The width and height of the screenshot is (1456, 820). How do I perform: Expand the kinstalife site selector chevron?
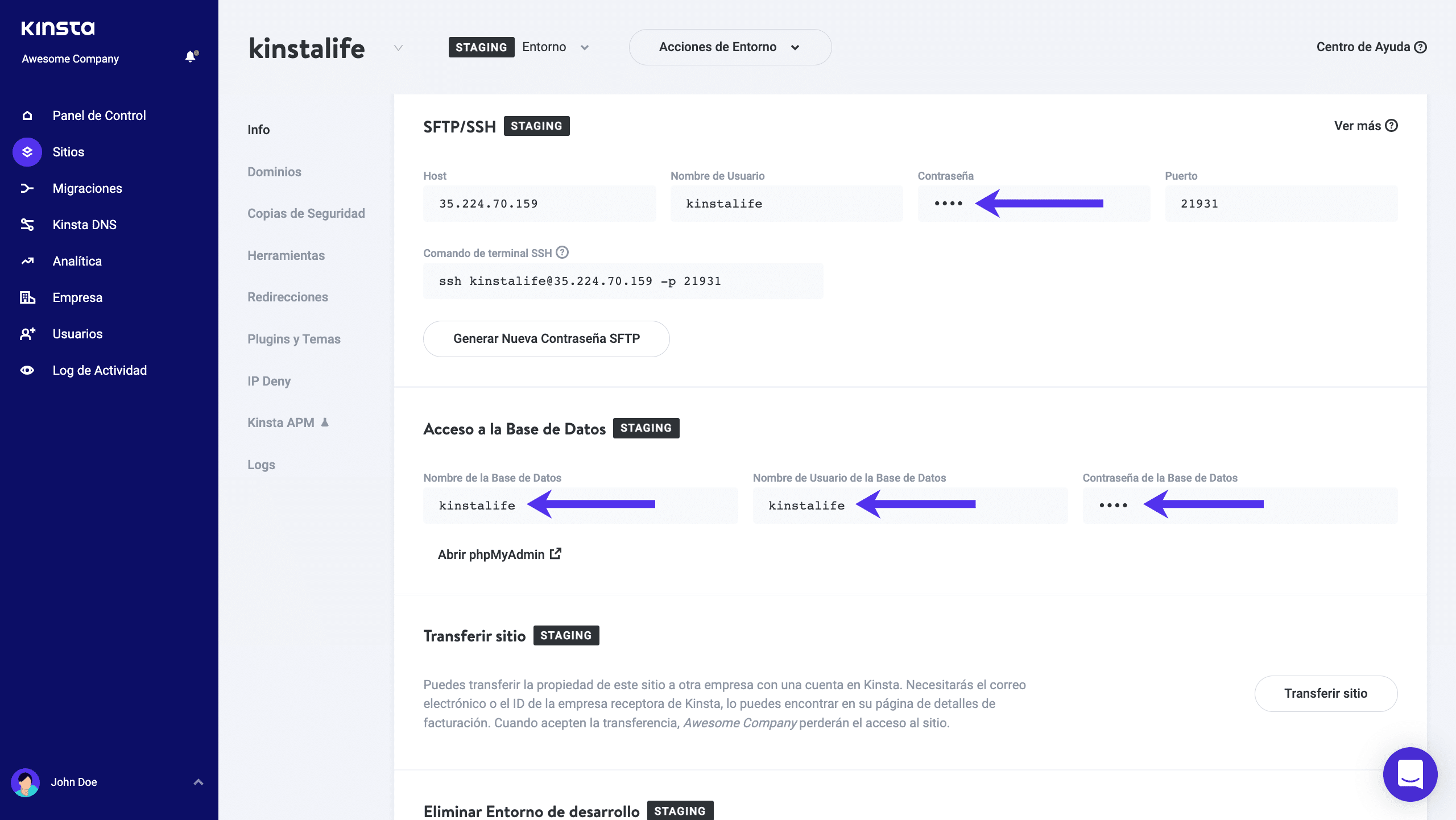pos(398,48)
